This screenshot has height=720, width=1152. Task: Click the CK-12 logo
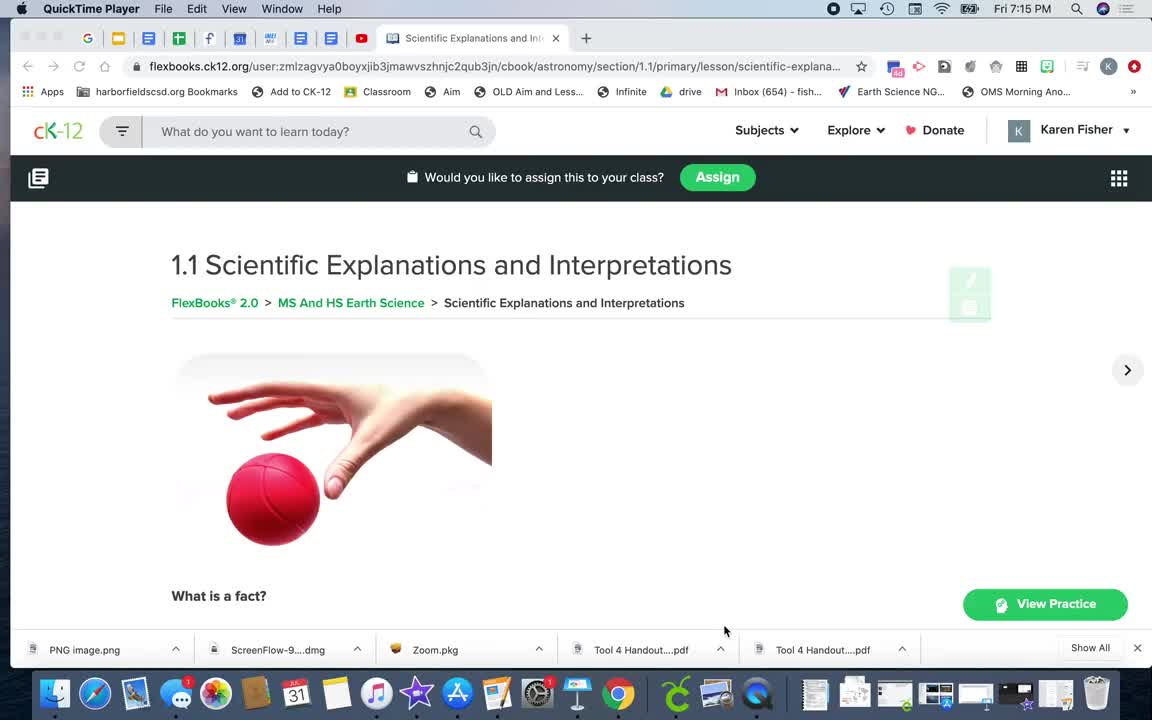(x=57, y=131)
